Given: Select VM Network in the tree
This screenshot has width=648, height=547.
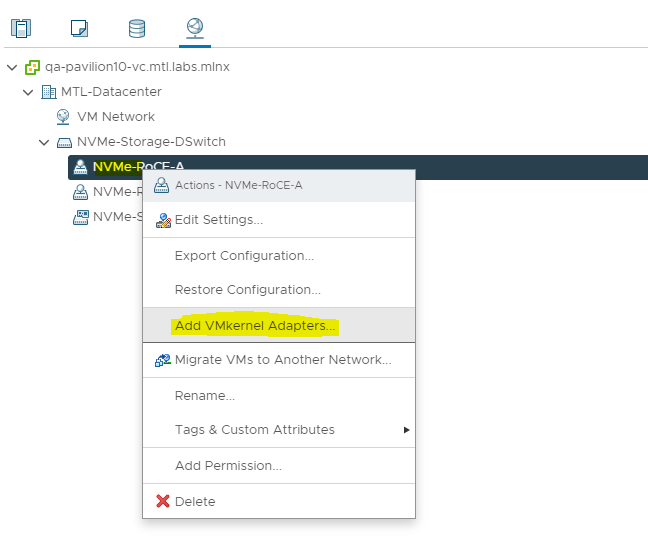Looking at the screenshot, I should point(116,117).
